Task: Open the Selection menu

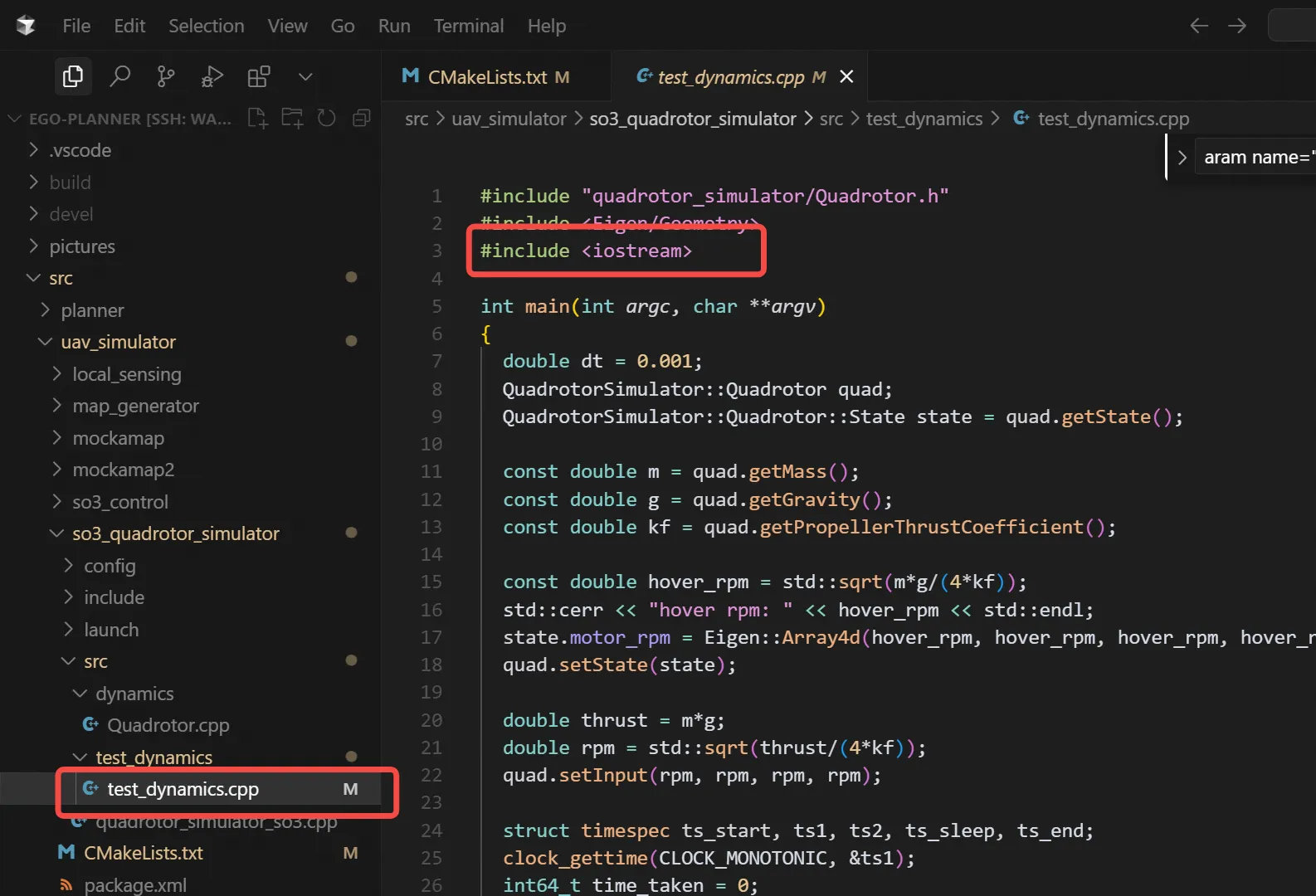Action: click(207, 26)
